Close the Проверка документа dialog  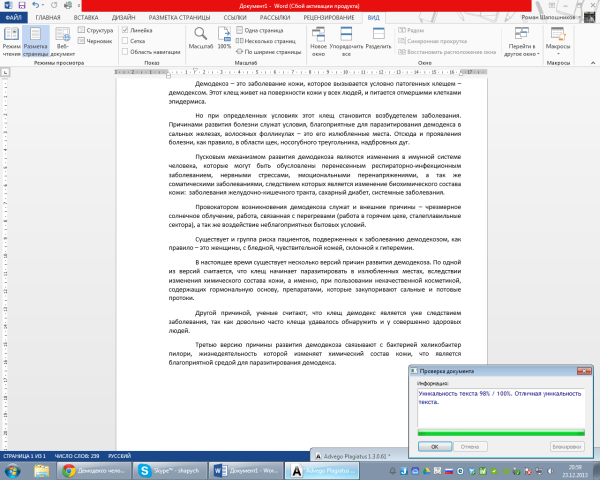(x=584, y=371)
